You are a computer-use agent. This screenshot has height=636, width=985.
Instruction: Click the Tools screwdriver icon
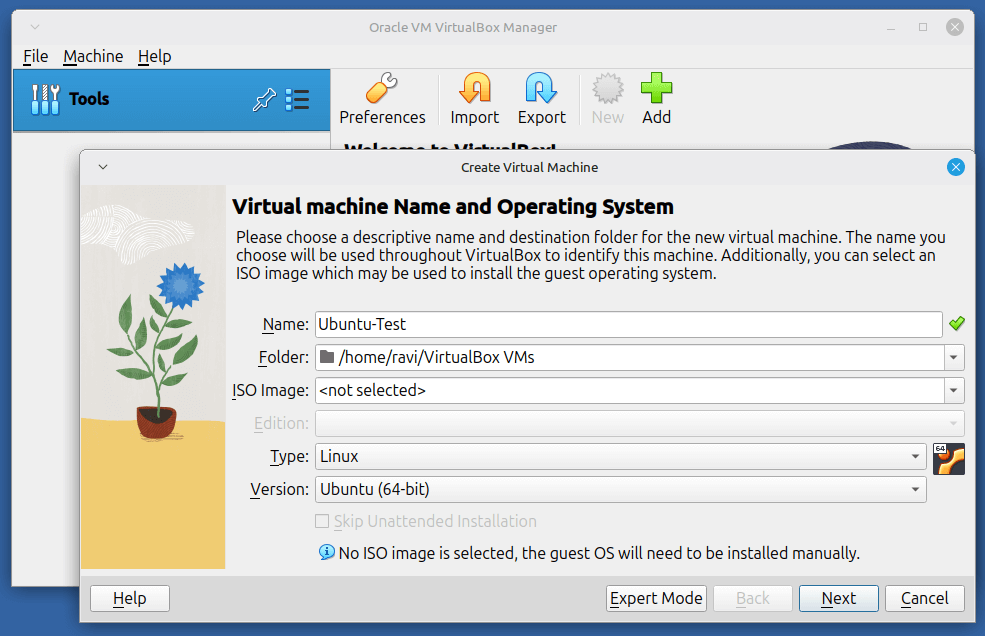click(x=46, y=99)
